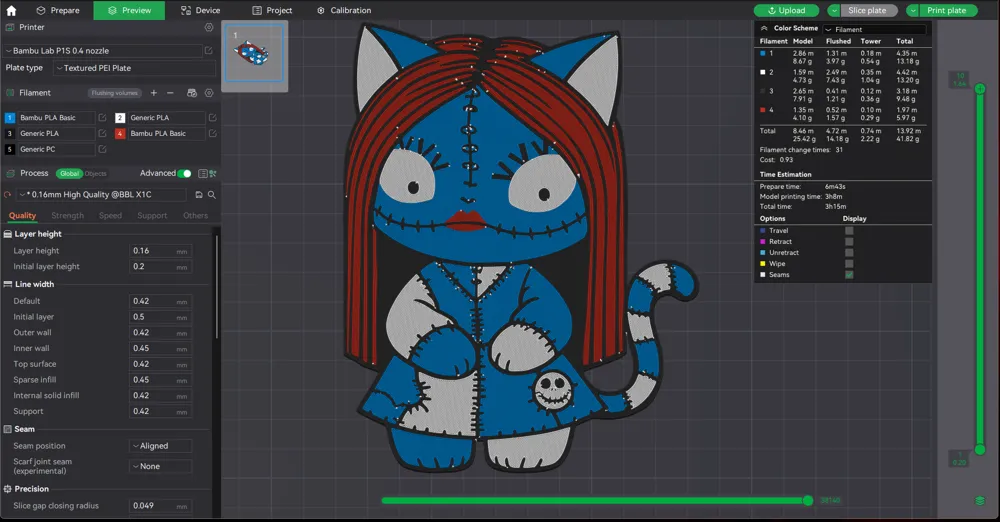Compare process presets icon
The height and width of the screenshot is (522, 1000).
pyautogui.click(x=213, y=174)
